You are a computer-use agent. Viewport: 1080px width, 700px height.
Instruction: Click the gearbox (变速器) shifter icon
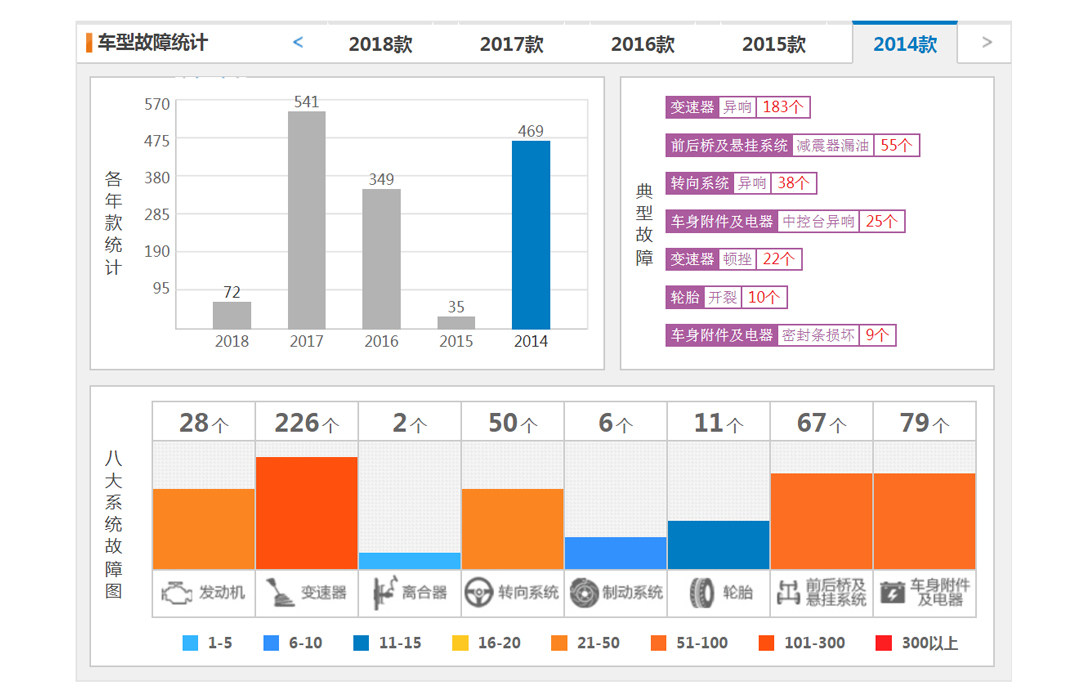click(x=279, y=593)
